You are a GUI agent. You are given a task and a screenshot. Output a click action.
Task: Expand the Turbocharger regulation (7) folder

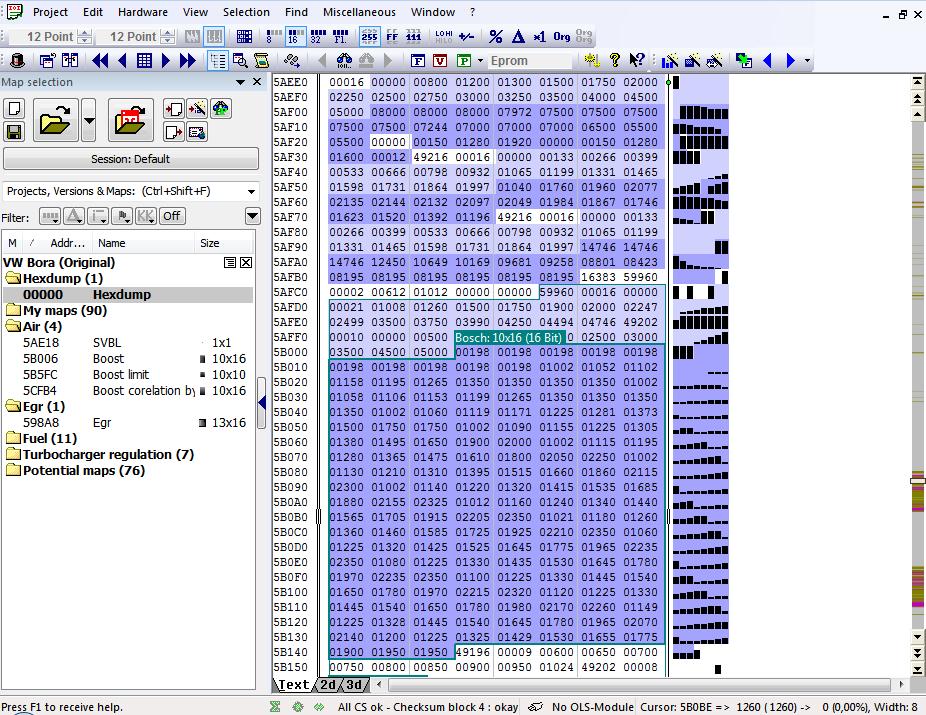[x=13, y=454]
